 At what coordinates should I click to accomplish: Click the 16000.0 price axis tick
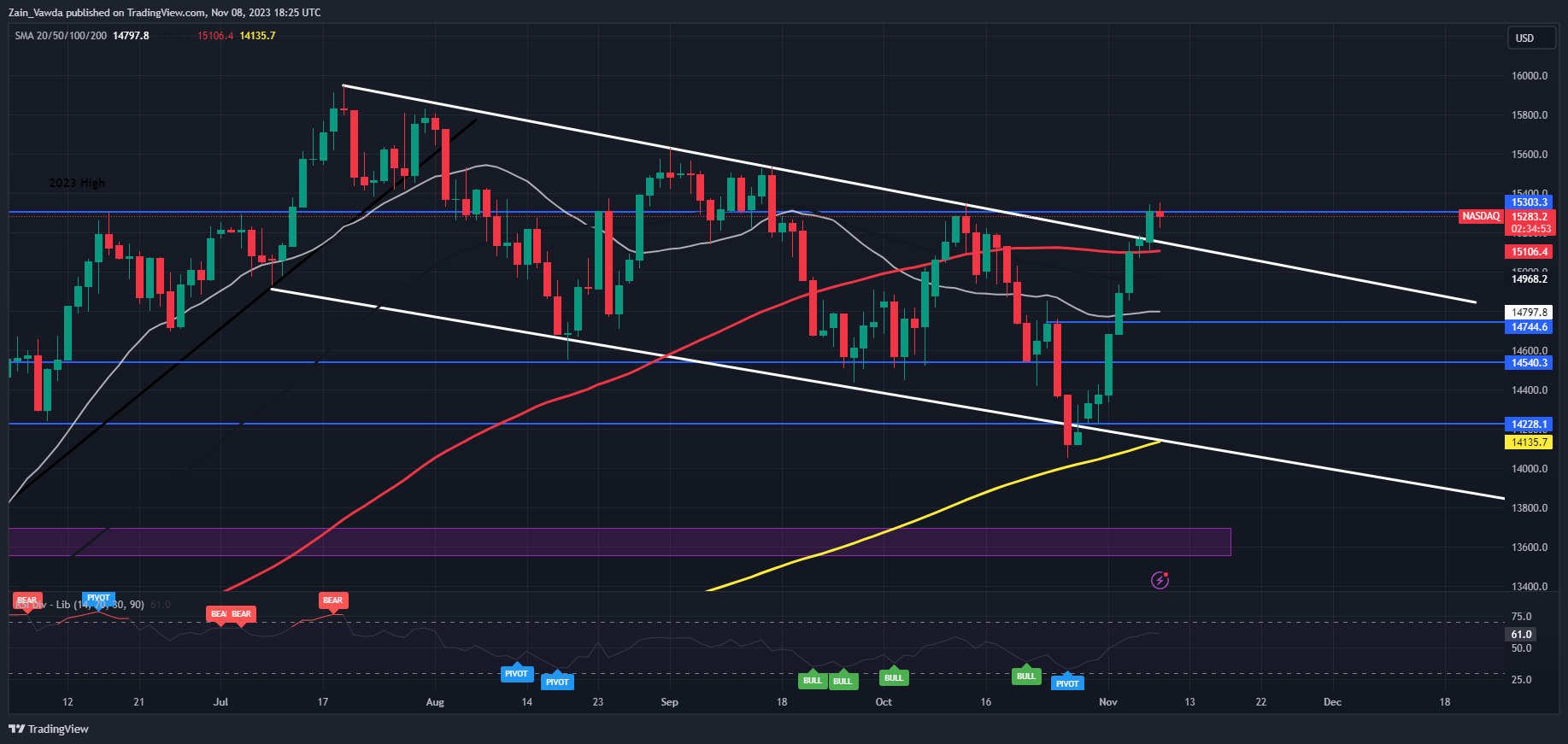1530,76
